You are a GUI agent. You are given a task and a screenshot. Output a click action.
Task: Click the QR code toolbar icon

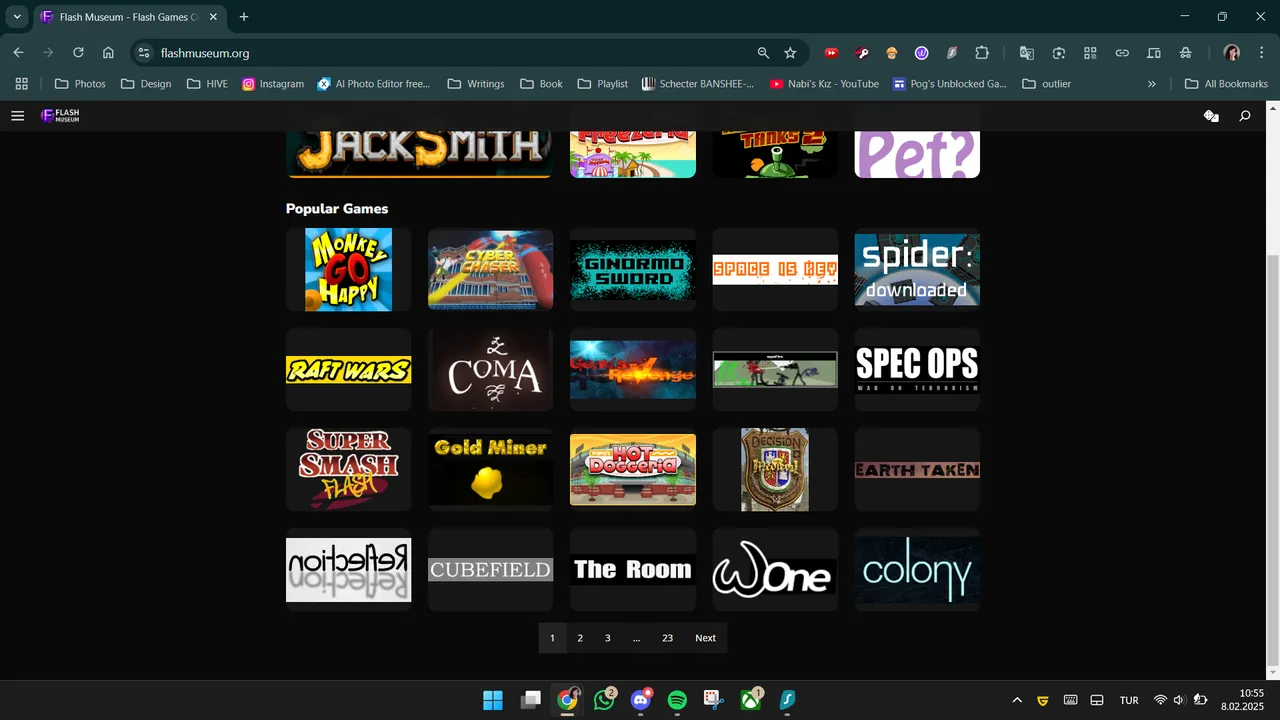coord(1090,53)
